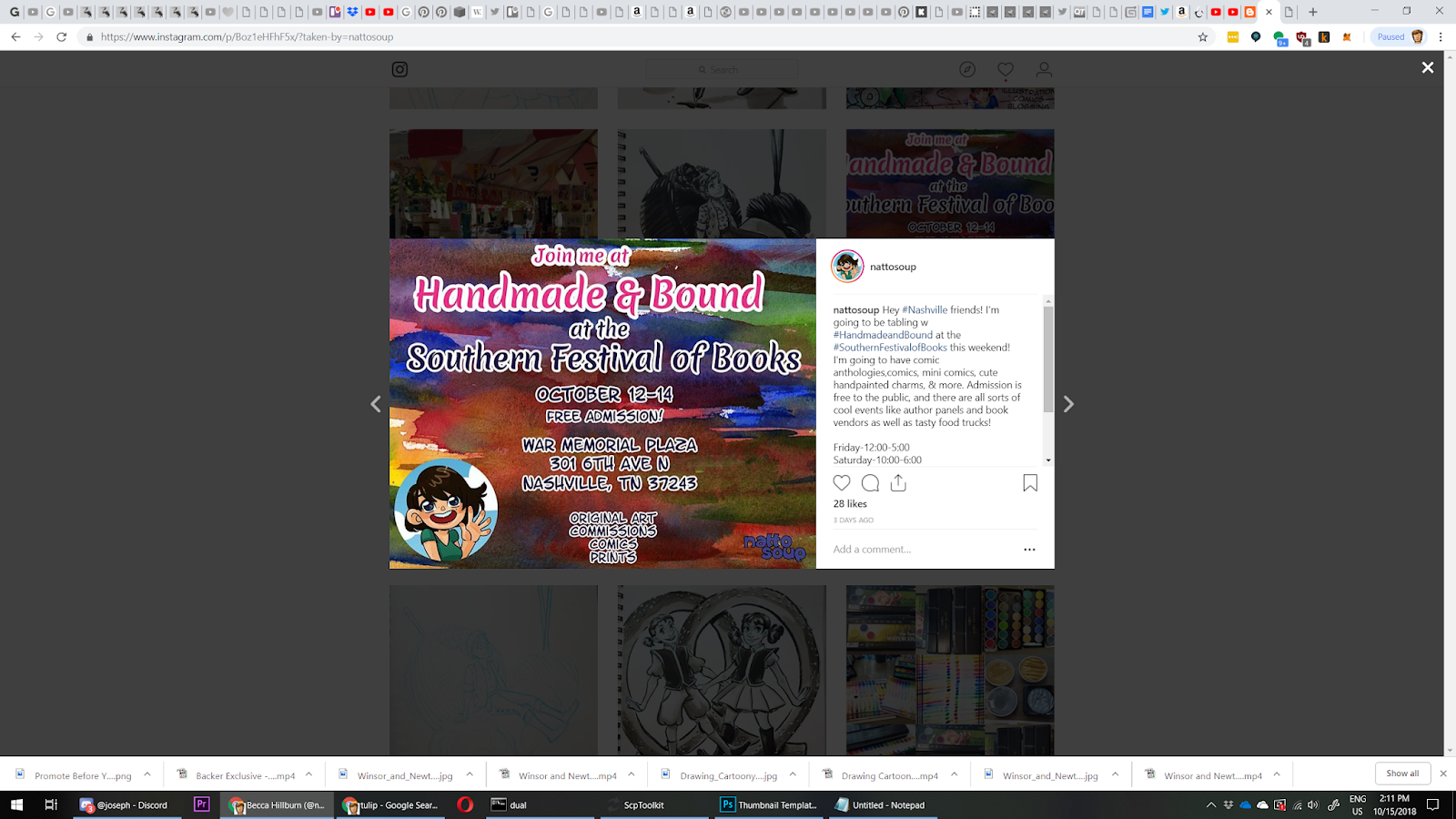Switch to Untitled - Notepad in taskbar
1456x819 pixels.
883,804
